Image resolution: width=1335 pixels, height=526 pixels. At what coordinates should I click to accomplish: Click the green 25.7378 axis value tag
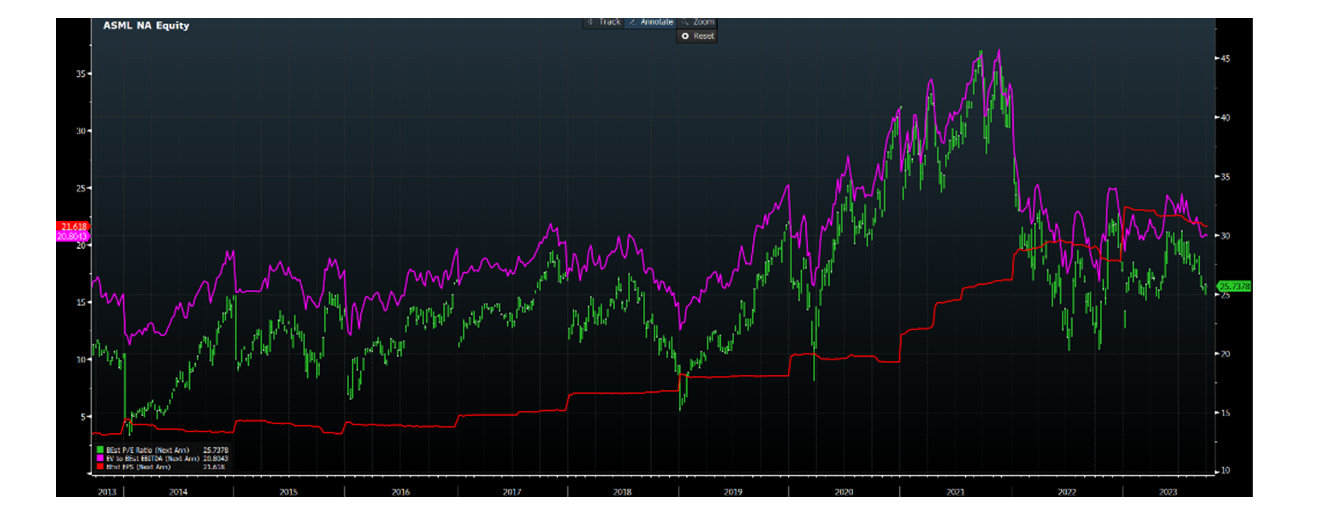pyautogui.click(x=1234, y=287)
